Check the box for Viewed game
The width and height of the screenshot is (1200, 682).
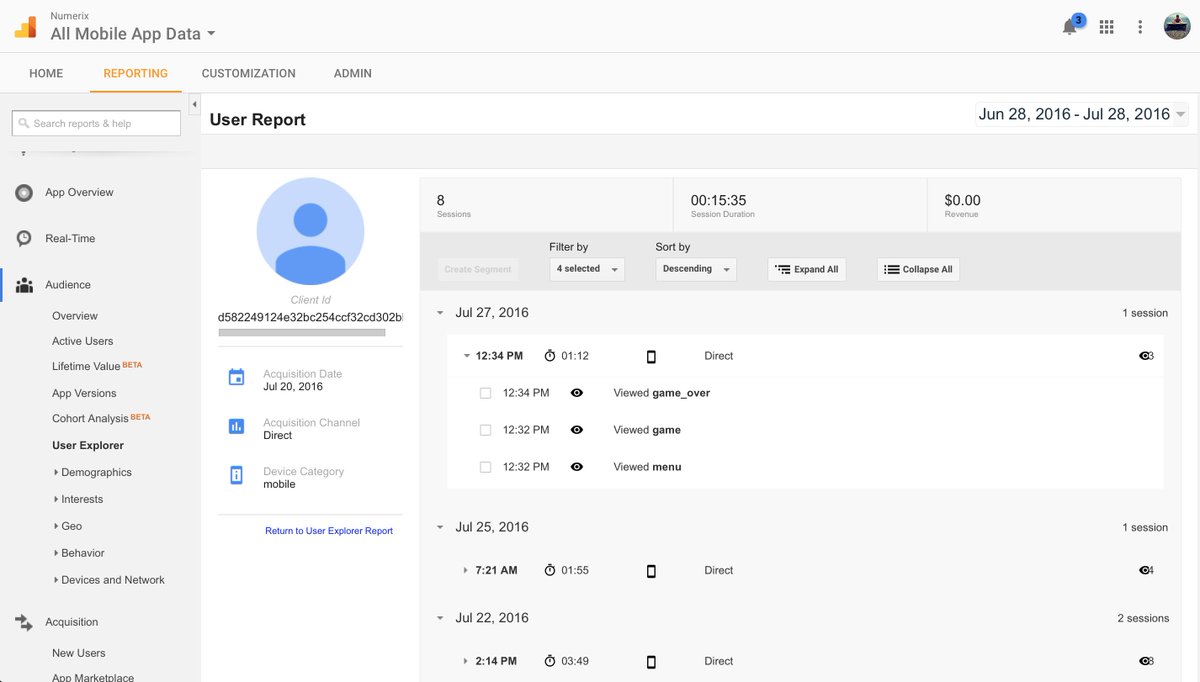point(486,430)
